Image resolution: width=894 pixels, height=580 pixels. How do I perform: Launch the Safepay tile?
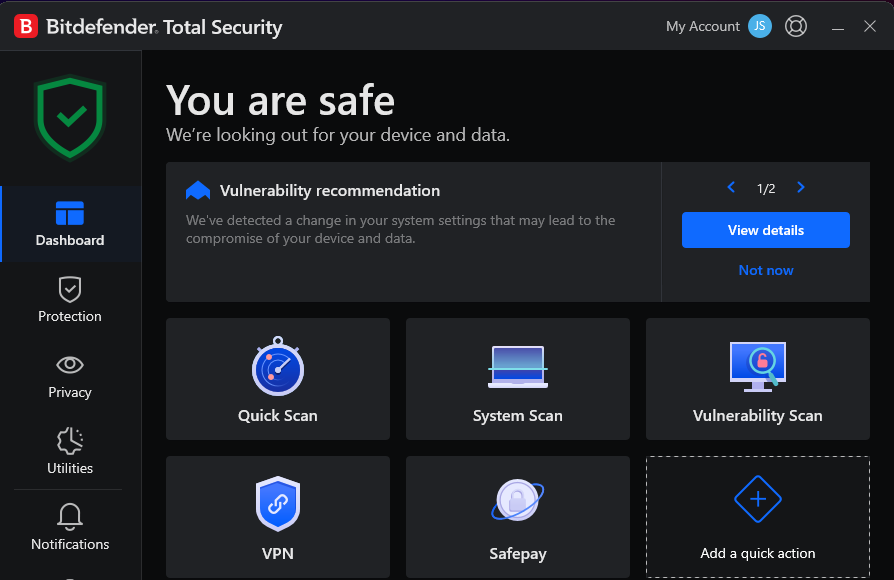coord(518,517)
